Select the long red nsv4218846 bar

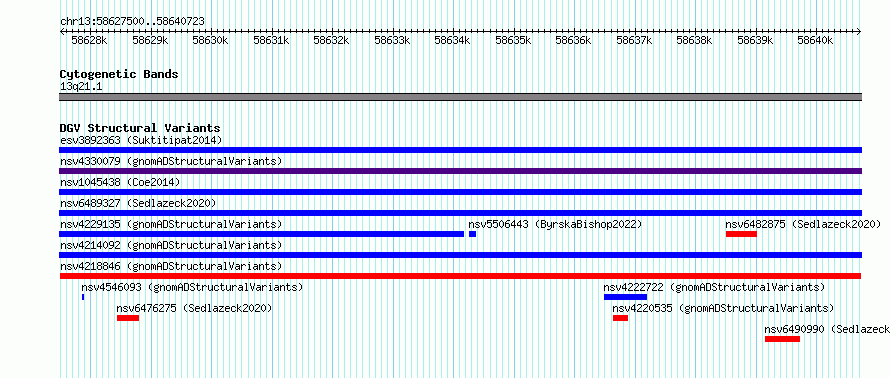[460, 276]
